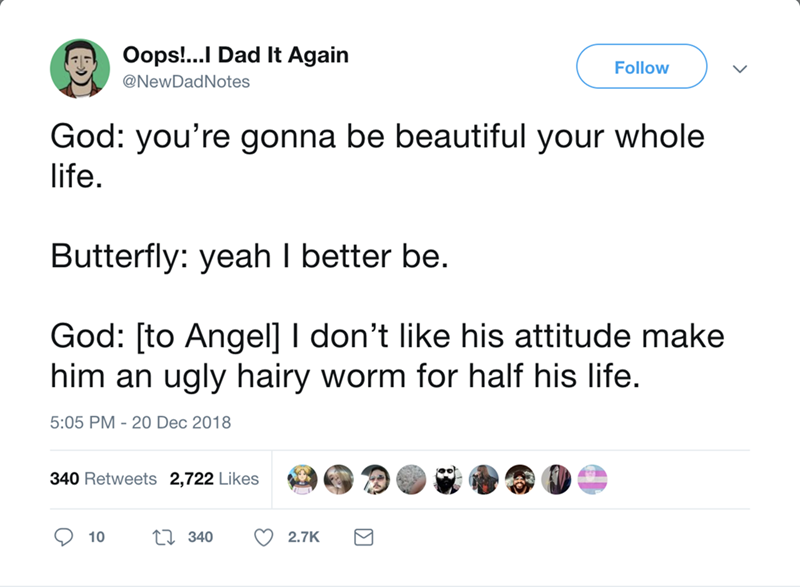
Task: Open the sixth liker avatar in the row
Action: [484, 479]
